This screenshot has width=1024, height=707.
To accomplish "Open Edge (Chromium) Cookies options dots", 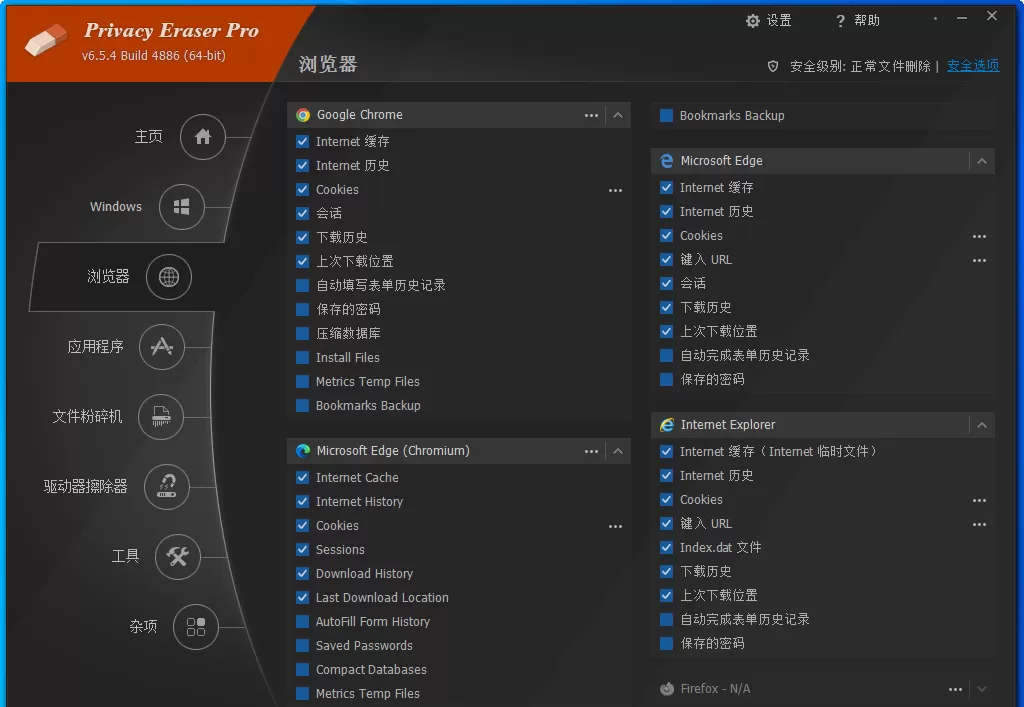I will (x=615, y=527).
